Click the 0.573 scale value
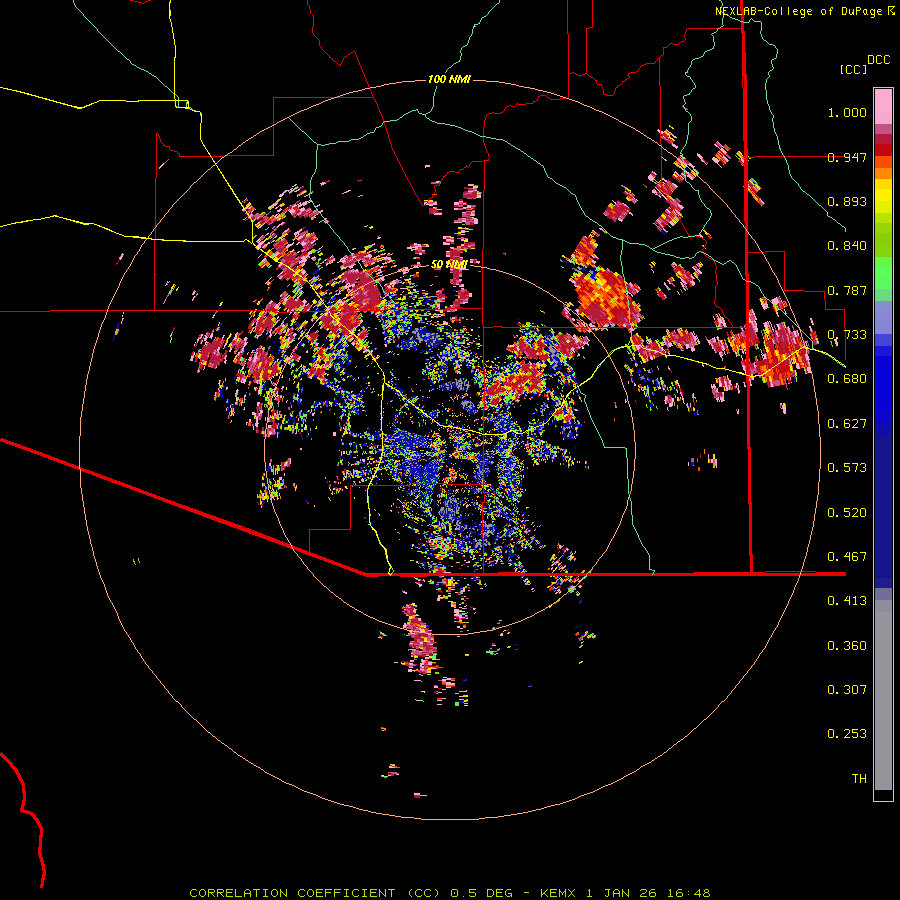 point(847,468)
